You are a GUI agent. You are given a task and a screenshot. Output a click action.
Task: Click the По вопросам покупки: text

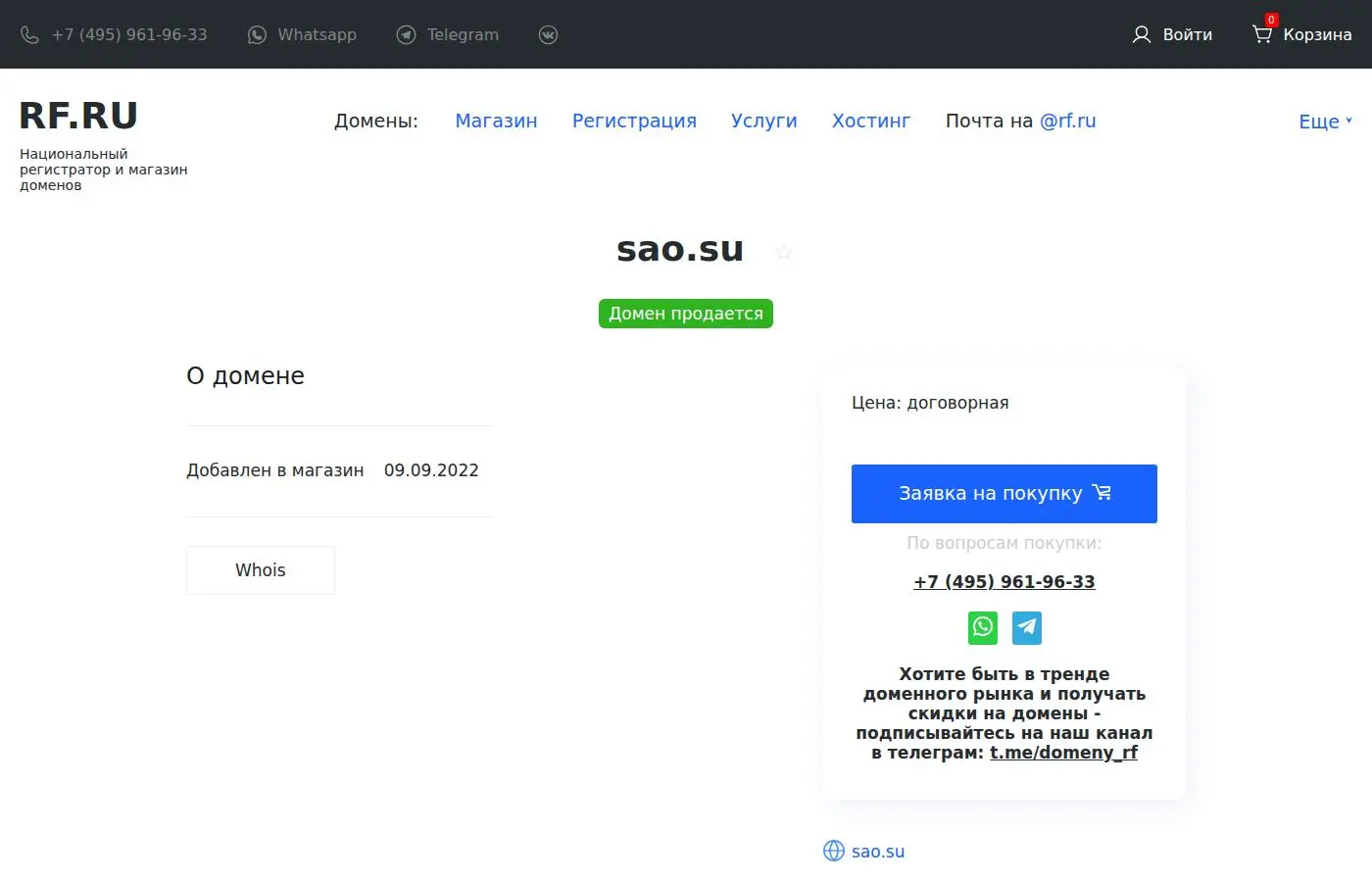[x=1004, y=543]
